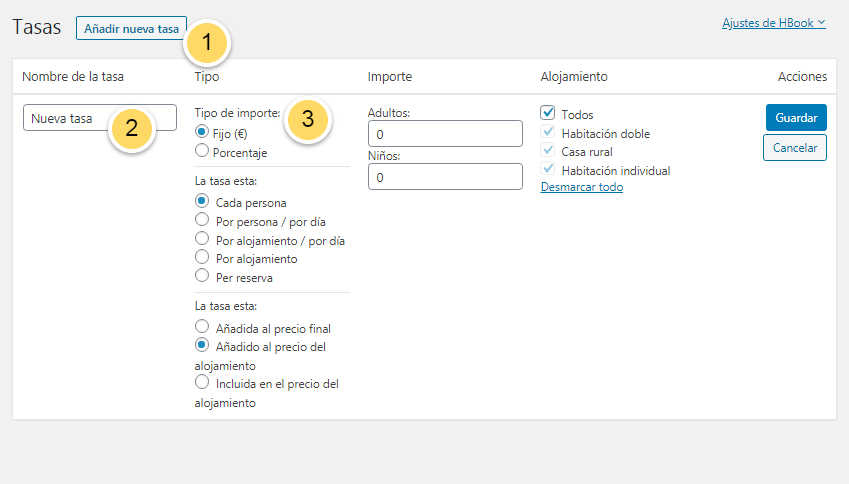This screenshot has width=849, height=484.
Task: Choose 'Incluida en el precio del alojamiento'
Action: (x=203, y=383)
